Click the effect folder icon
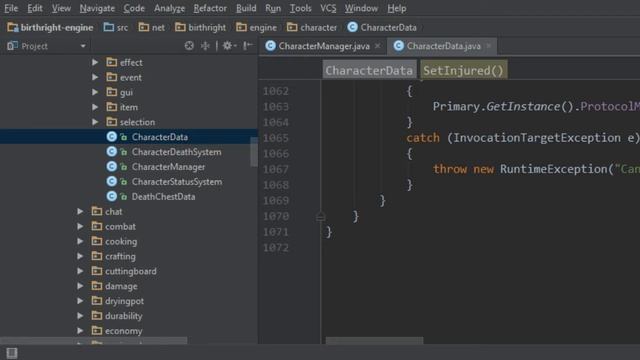This screenshot has width=640, height=360. point(111,62)
